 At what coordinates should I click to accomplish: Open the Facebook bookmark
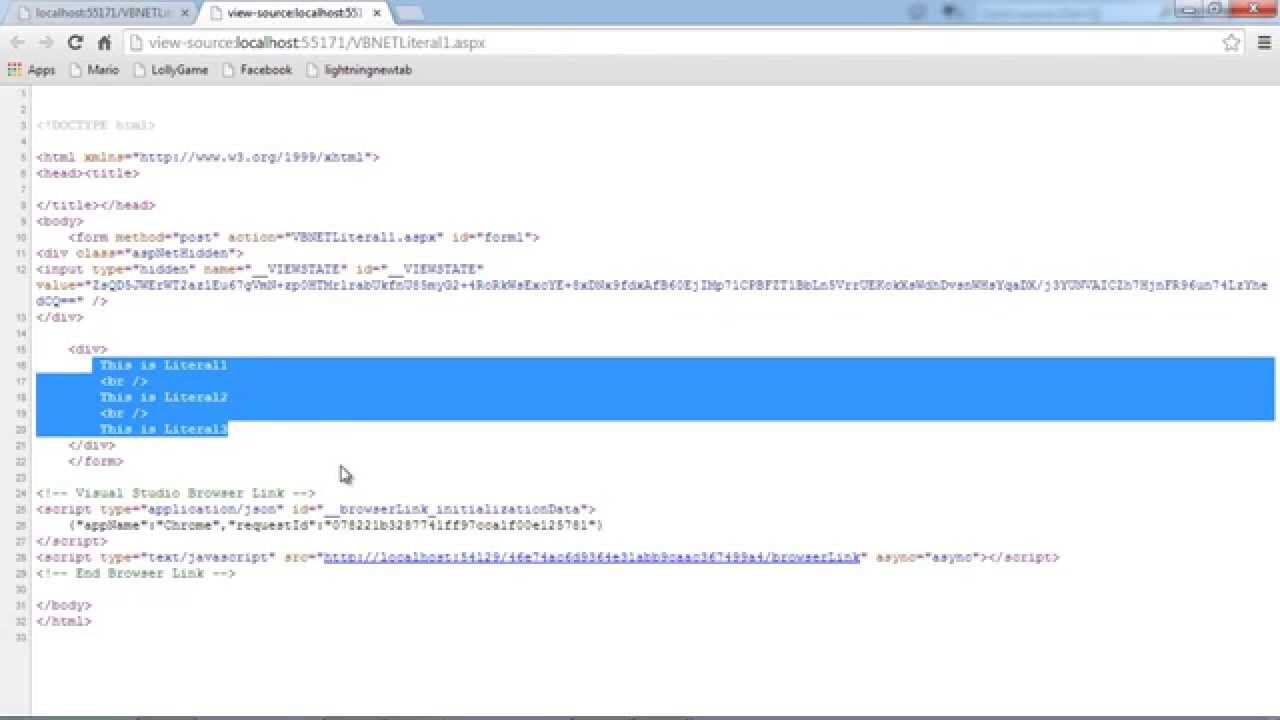(257, 70)
